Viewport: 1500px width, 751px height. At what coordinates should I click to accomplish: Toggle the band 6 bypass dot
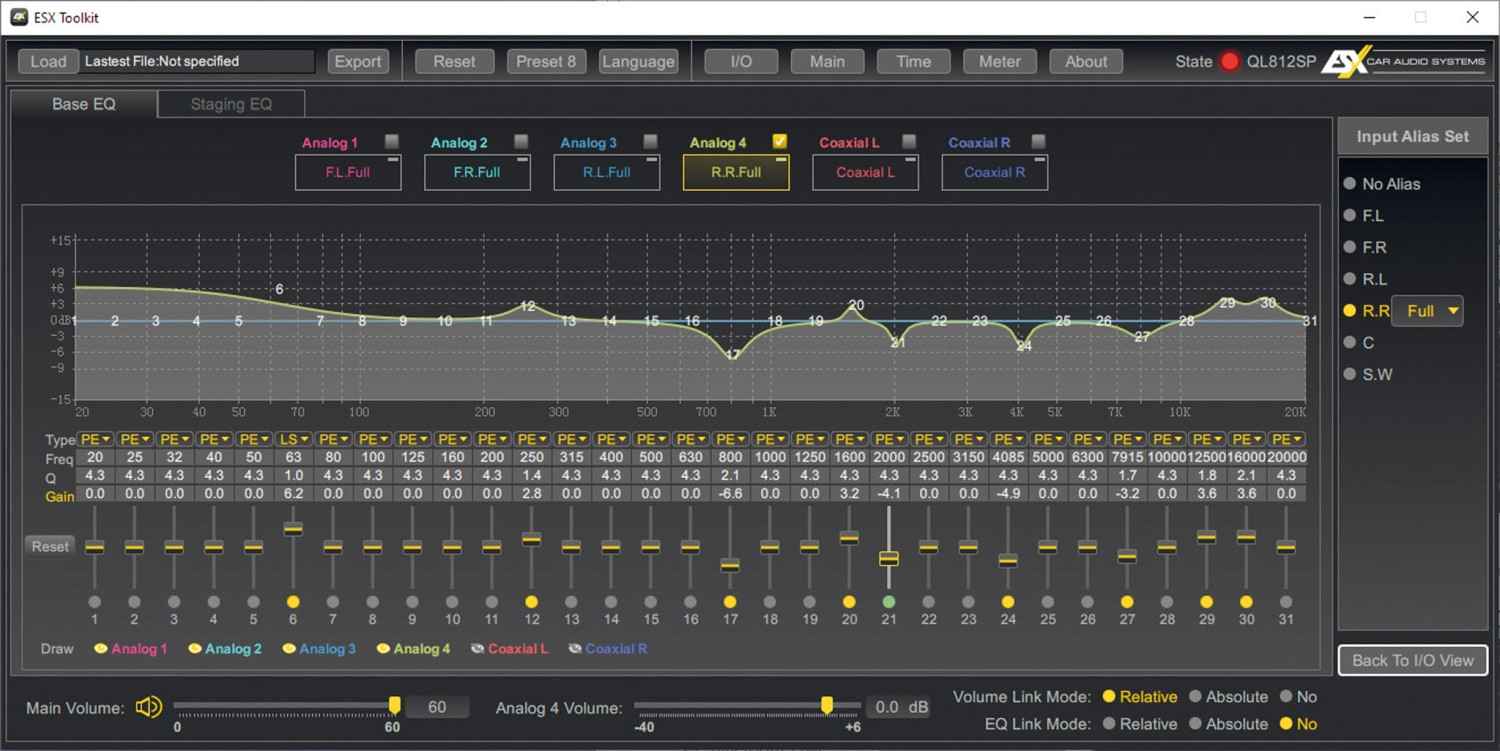point(293,602)
